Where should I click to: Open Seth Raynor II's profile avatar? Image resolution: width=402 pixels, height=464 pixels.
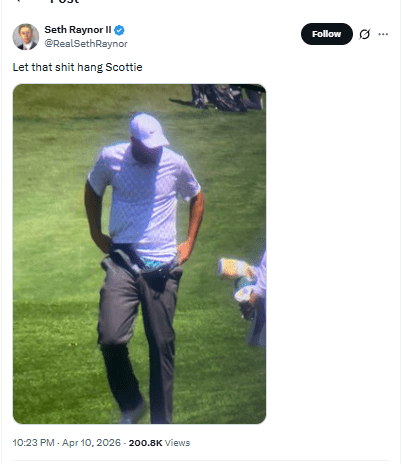click(x=26, y=37)
